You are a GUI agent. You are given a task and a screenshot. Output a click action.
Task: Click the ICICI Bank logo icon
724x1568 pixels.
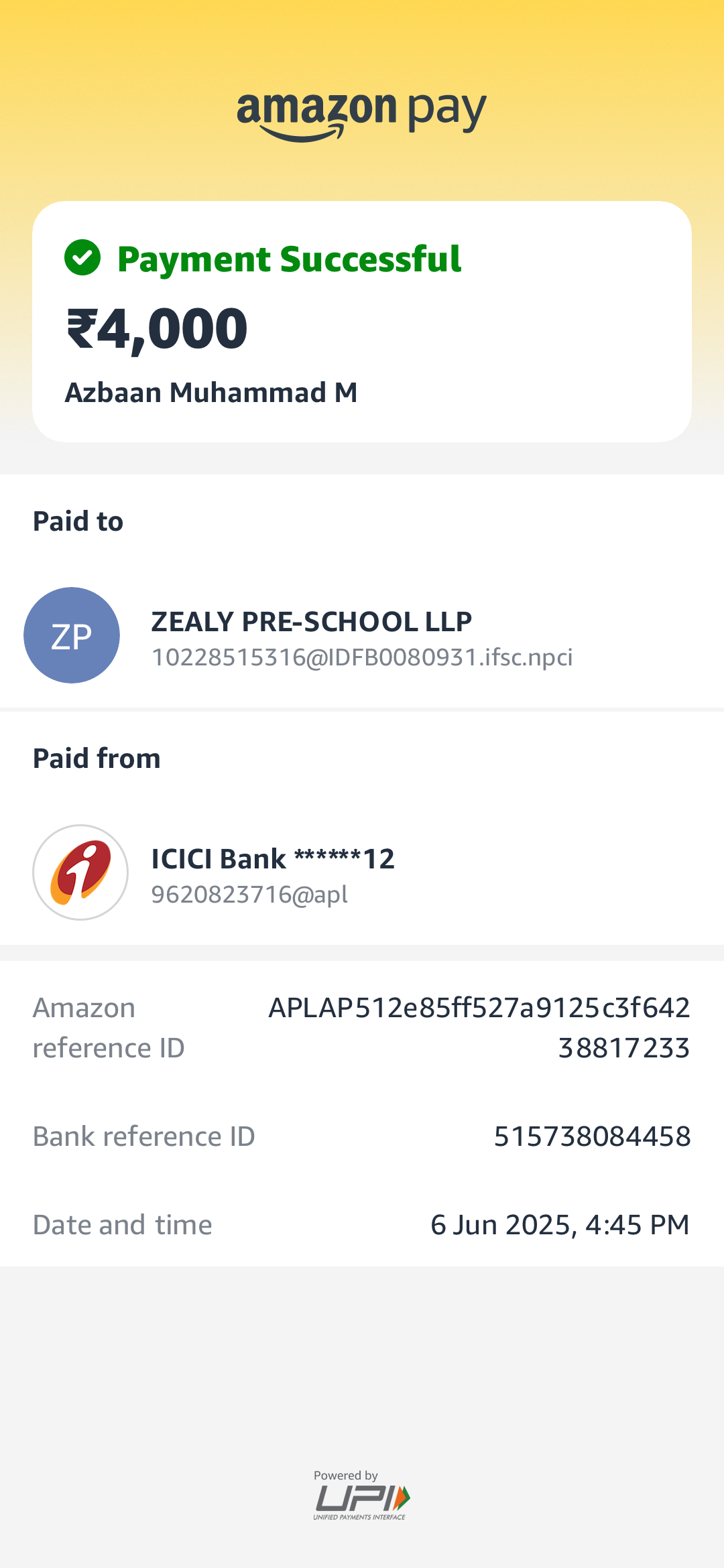[x=80, y=872]
